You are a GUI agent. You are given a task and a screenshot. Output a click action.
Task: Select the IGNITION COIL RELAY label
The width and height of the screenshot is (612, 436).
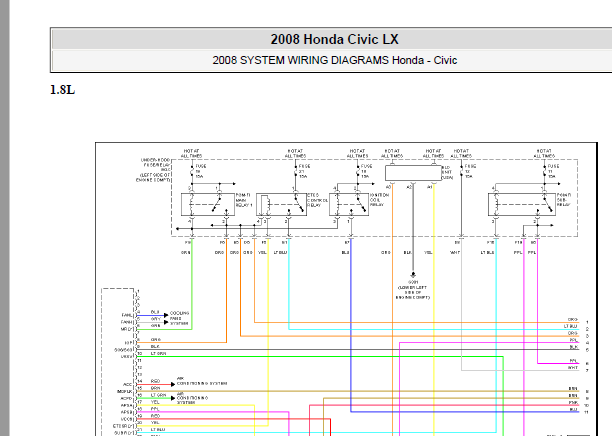tap(379, 199)
